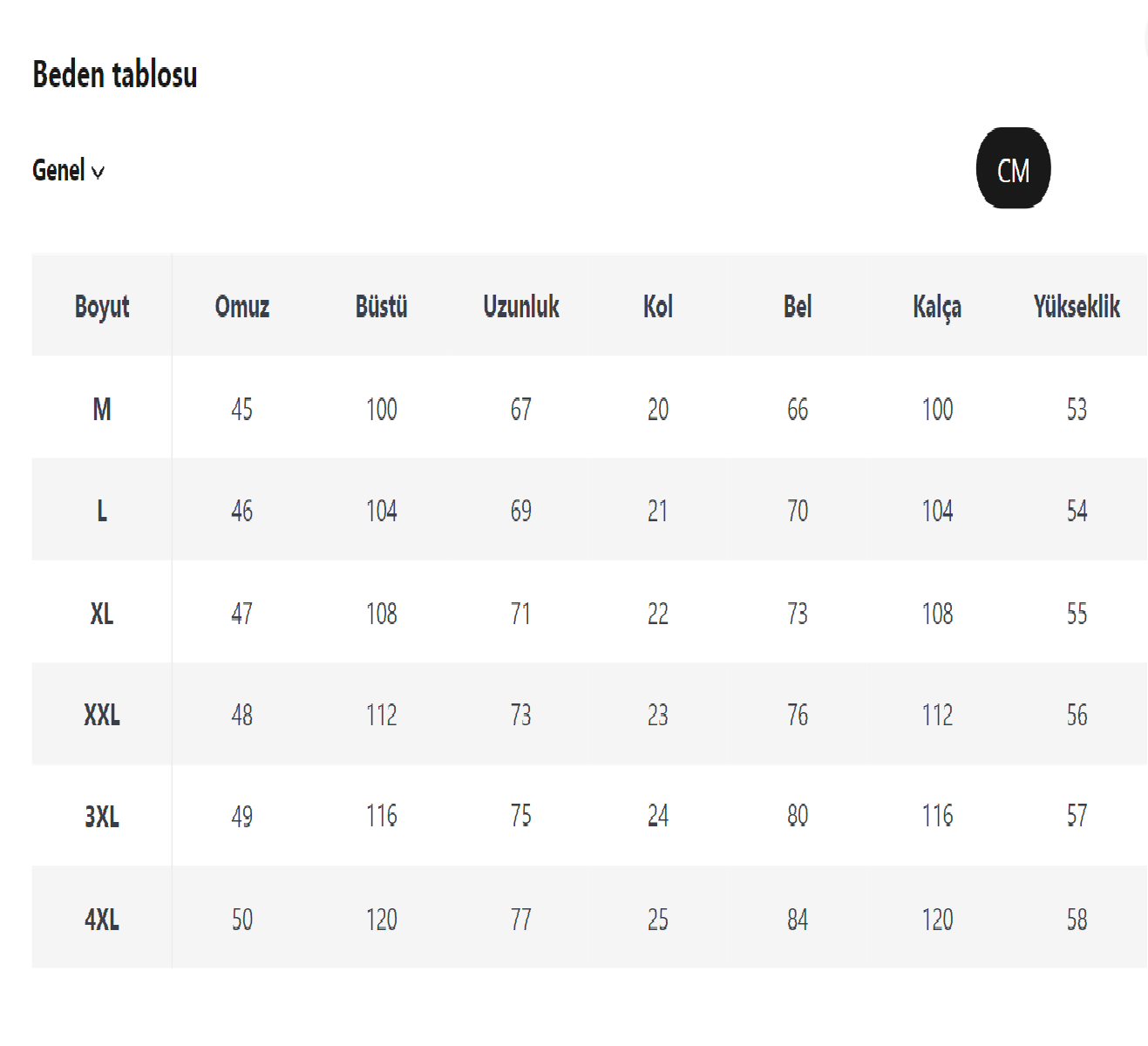This screenshot has height=1046, width=1148.
Task: Click the XXL size row label
Action: tap(102, 716)
